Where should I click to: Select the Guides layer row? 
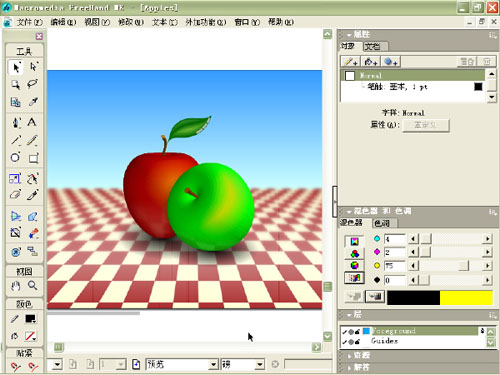pos(413,341)
